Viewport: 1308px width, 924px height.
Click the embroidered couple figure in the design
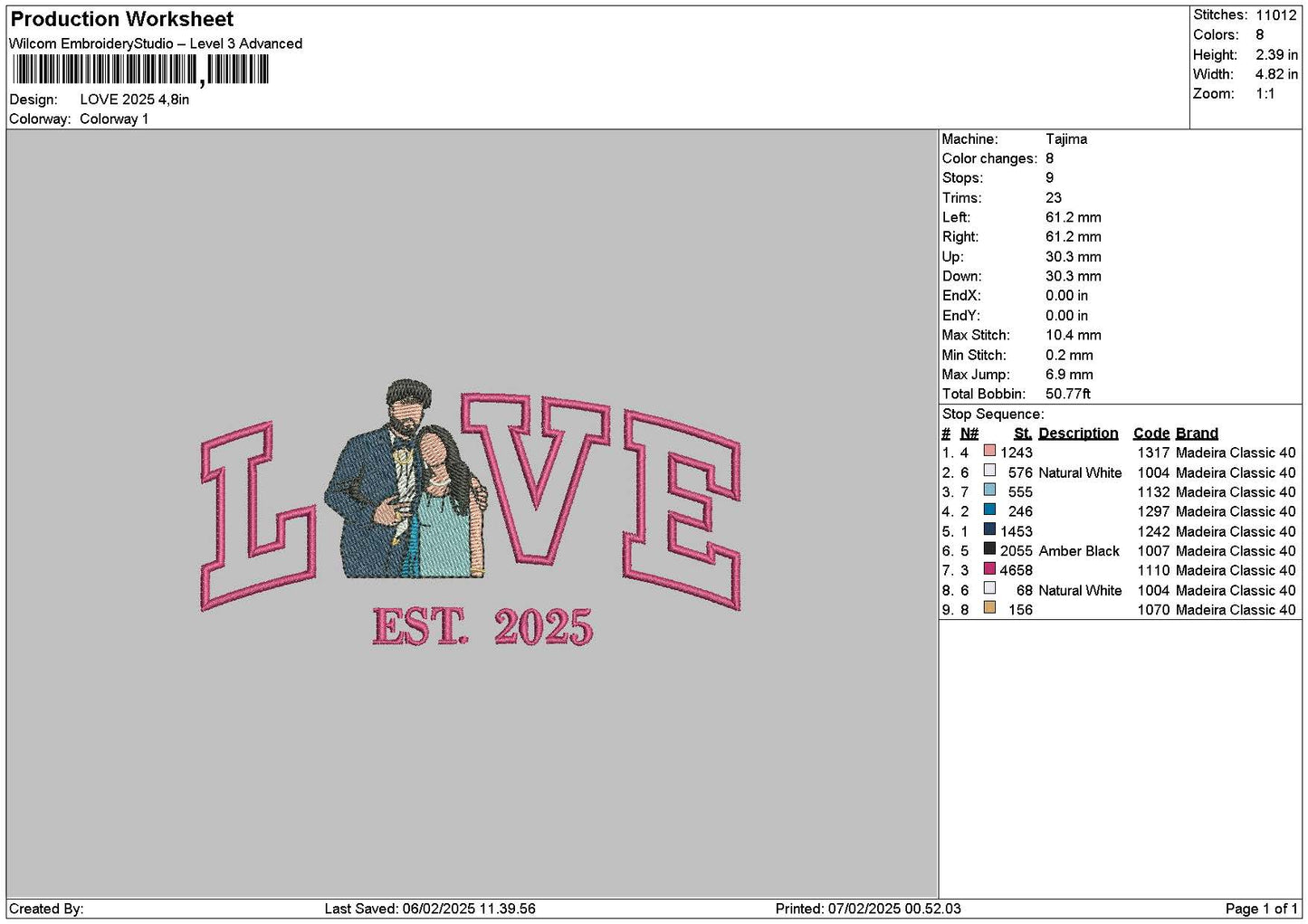tap(407, 480)
